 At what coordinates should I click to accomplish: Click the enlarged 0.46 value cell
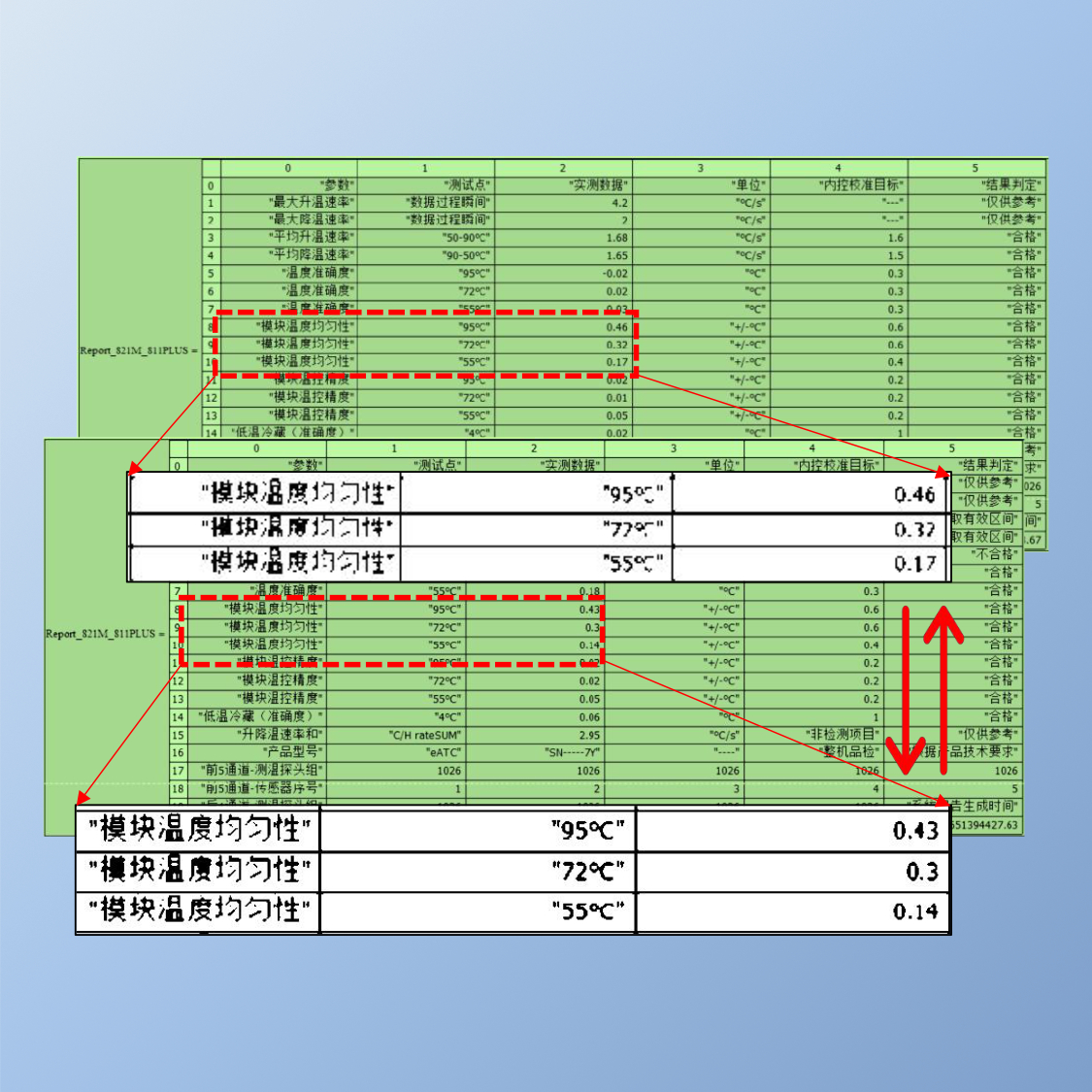pyautogui.click(x=811, y=494)
